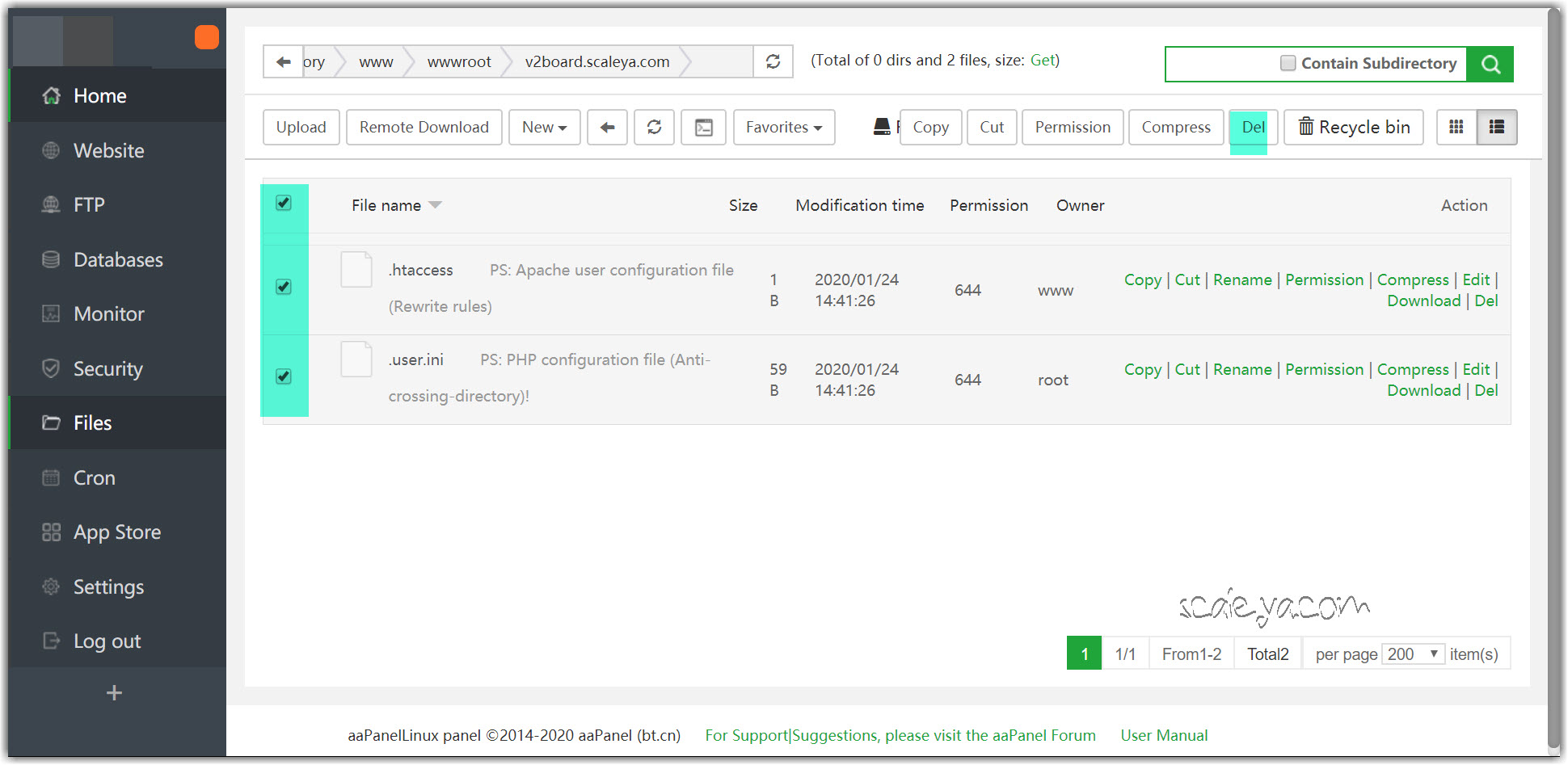The width and height of the screenshot is (1568, 765).
Task: Open the Favorites dropdown
Action: click(x=783, y=128)
